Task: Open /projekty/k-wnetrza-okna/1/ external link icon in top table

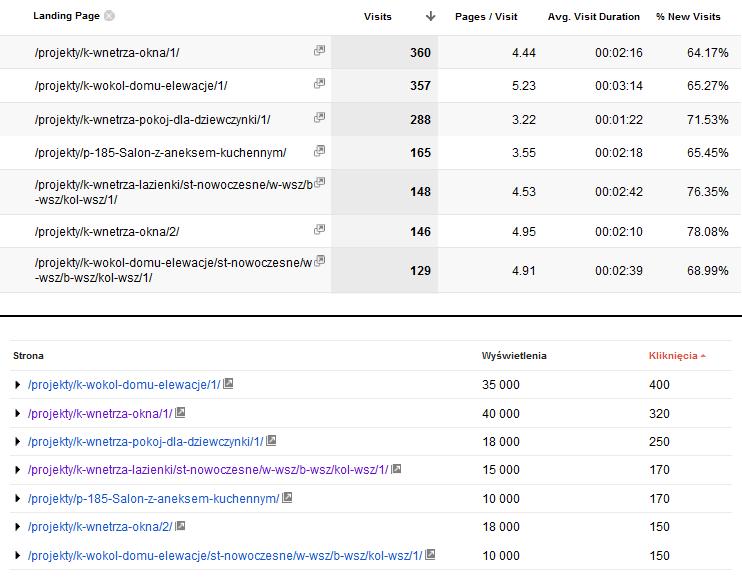Action: [319, 50]
